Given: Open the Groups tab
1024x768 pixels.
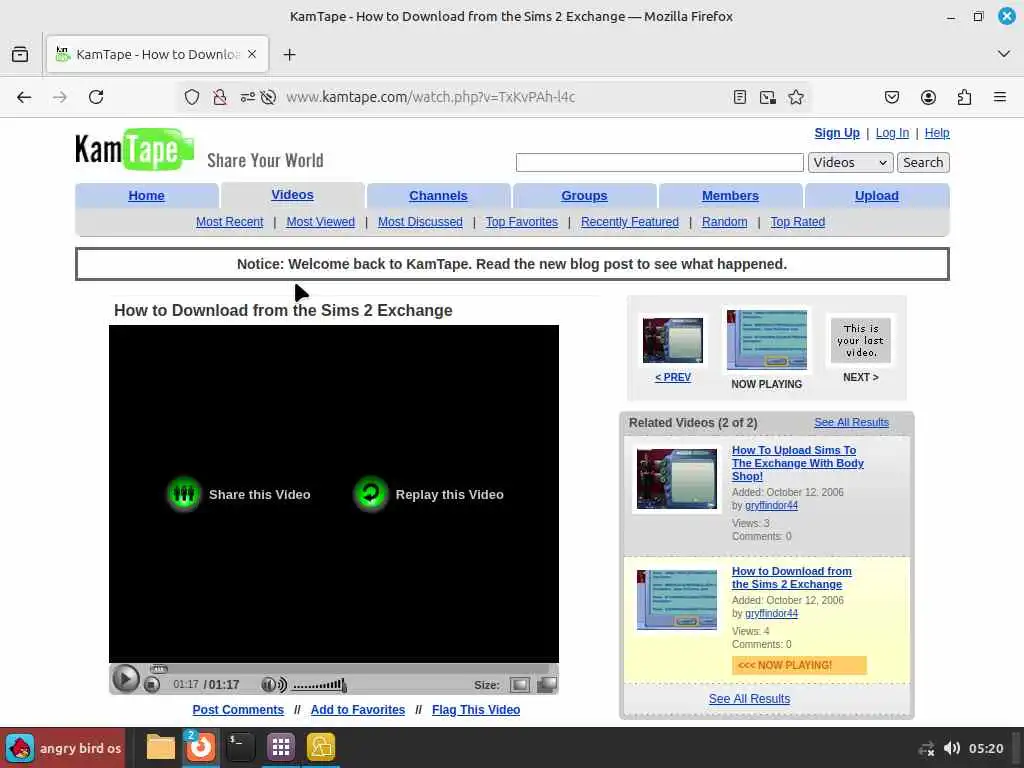Looking at the screenshot, I should click(584, 196).
